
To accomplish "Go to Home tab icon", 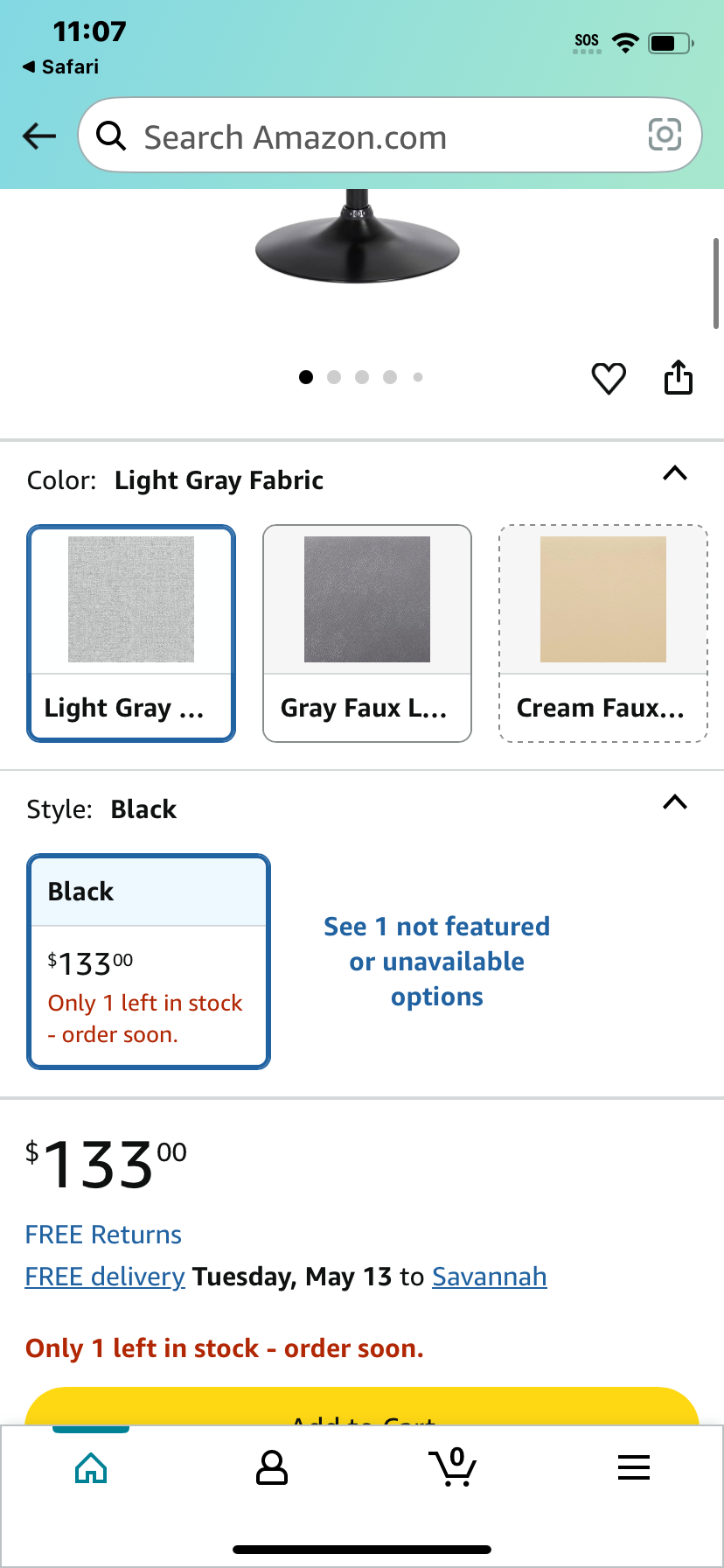I will click(91, 1467).
